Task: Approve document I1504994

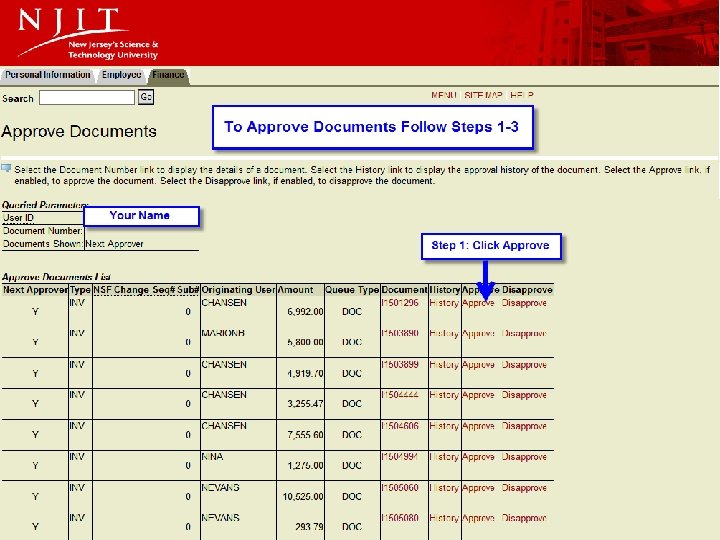Action: point(478,457)
